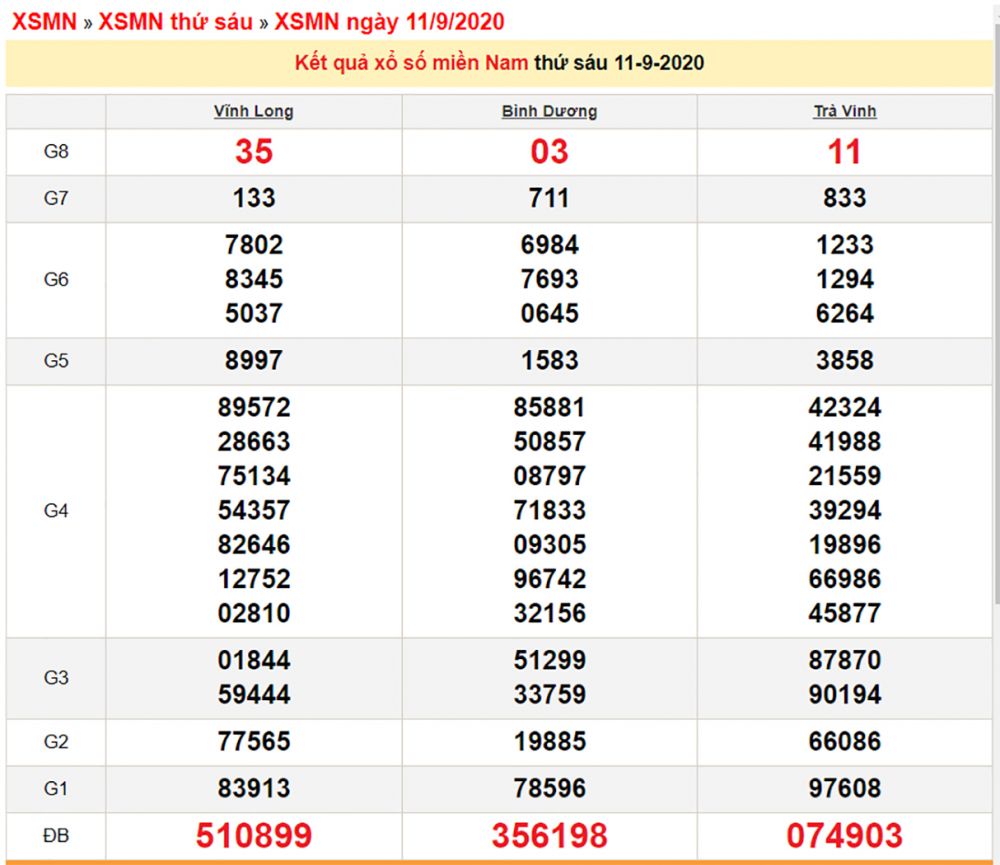Open Kết quả xổ số miền Nam link
This screenshot has width=1000, height=865.
[x=411, y=63]
